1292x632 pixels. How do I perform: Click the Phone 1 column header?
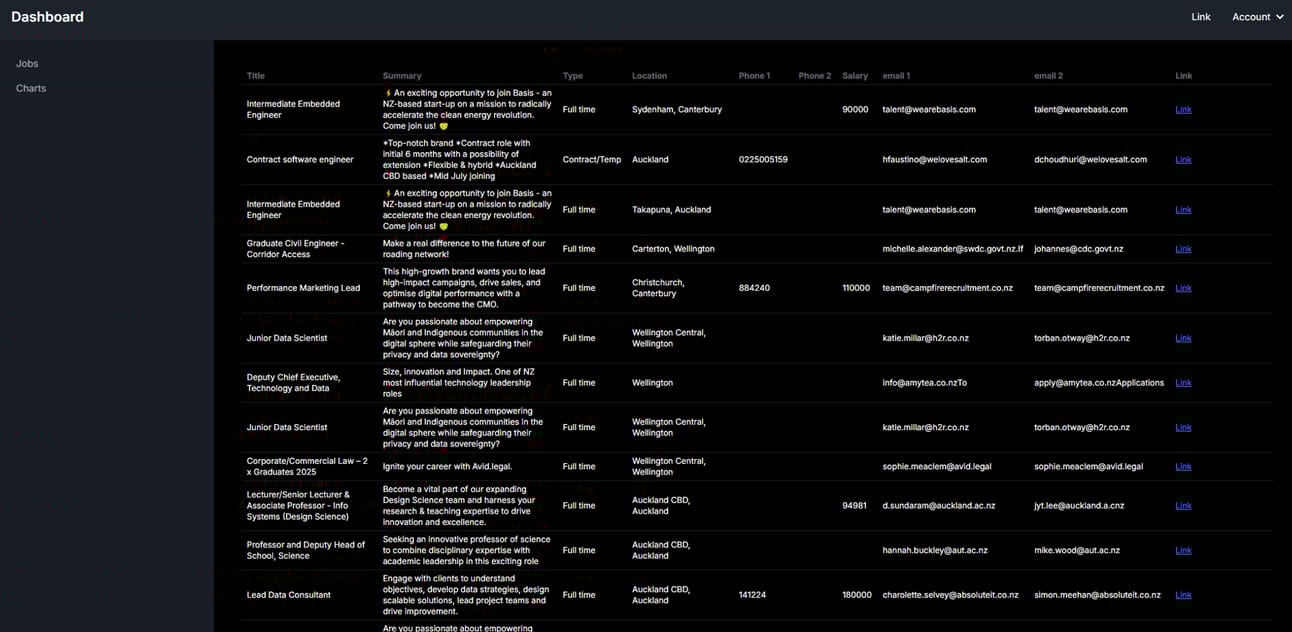[x=755, y=76]
